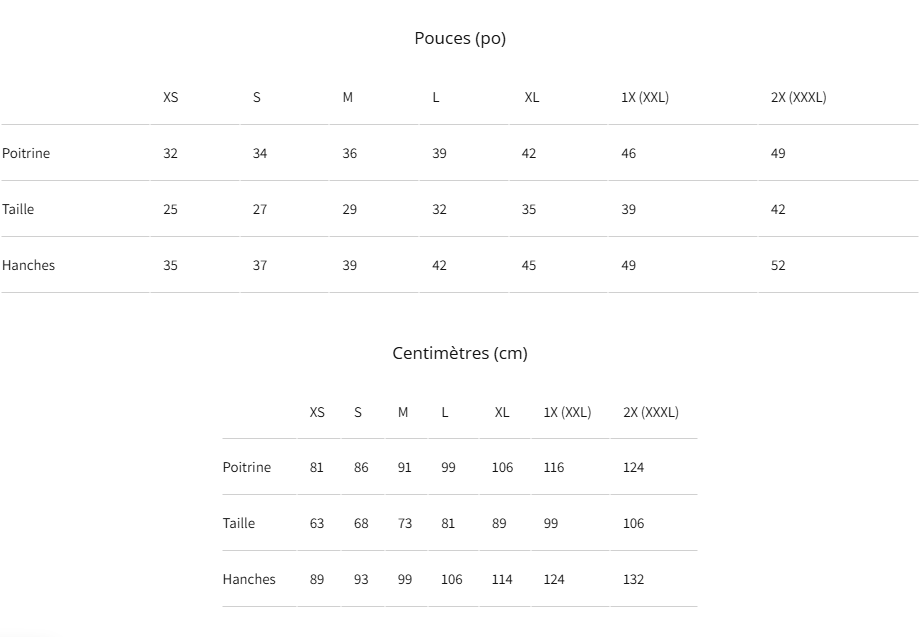The height and width of the screenshot is (637, 922).
Task: Click the 1X (XXL) header in centimeters table
Action: tap(567, 413)
